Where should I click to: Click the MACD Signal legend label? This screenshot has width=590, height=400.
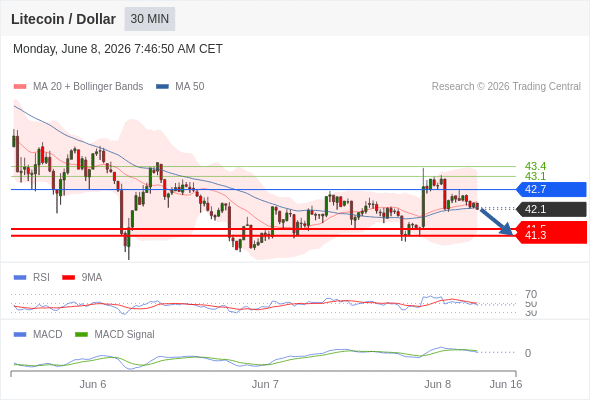point(125,334)
